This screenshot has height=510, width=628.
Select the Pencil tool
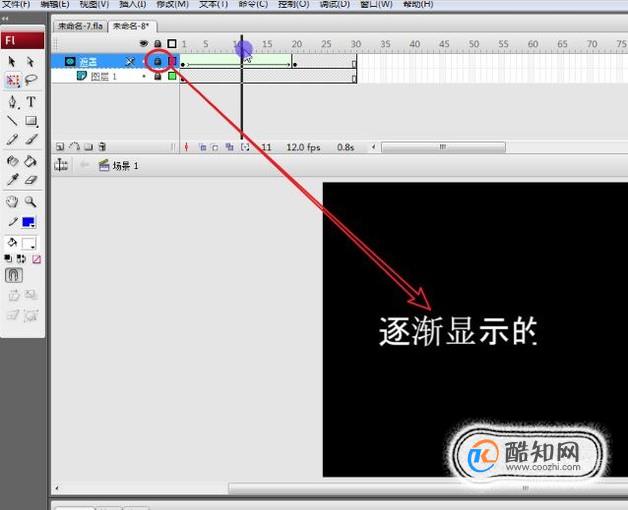point(12,139)
